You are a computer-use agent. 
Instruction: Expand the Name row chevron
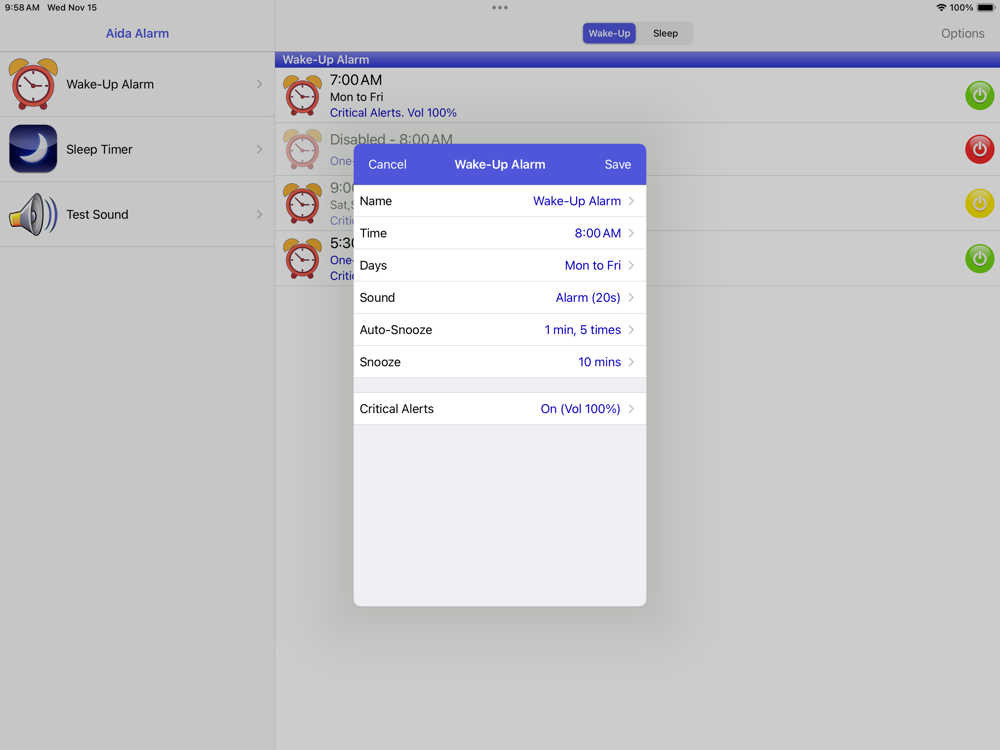(x=631, y=201)
